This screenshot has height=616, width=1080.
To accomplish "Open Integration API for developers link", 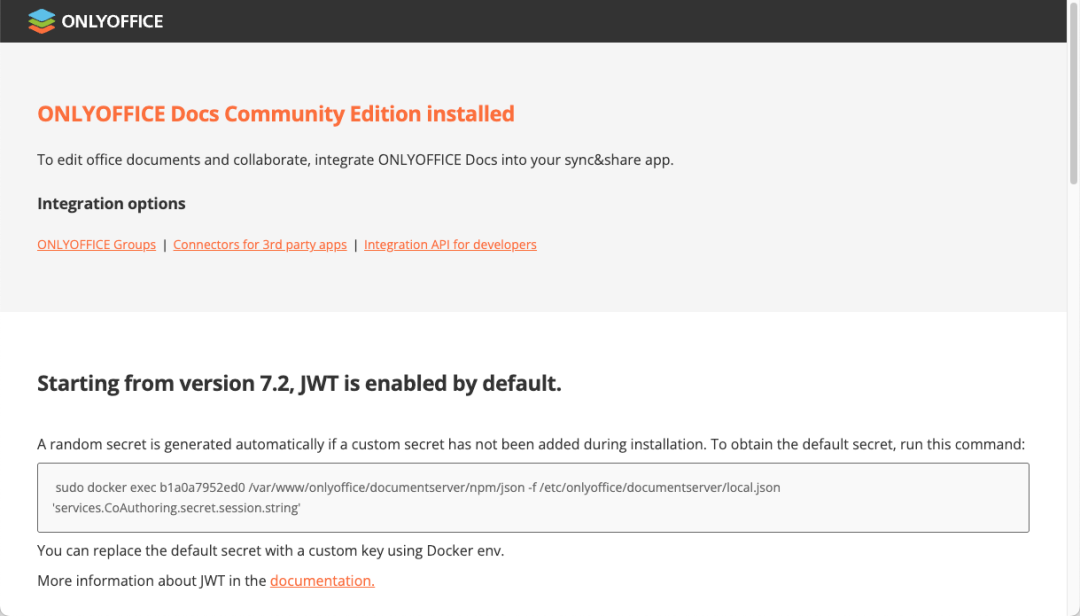I will (x=450, y=245).
